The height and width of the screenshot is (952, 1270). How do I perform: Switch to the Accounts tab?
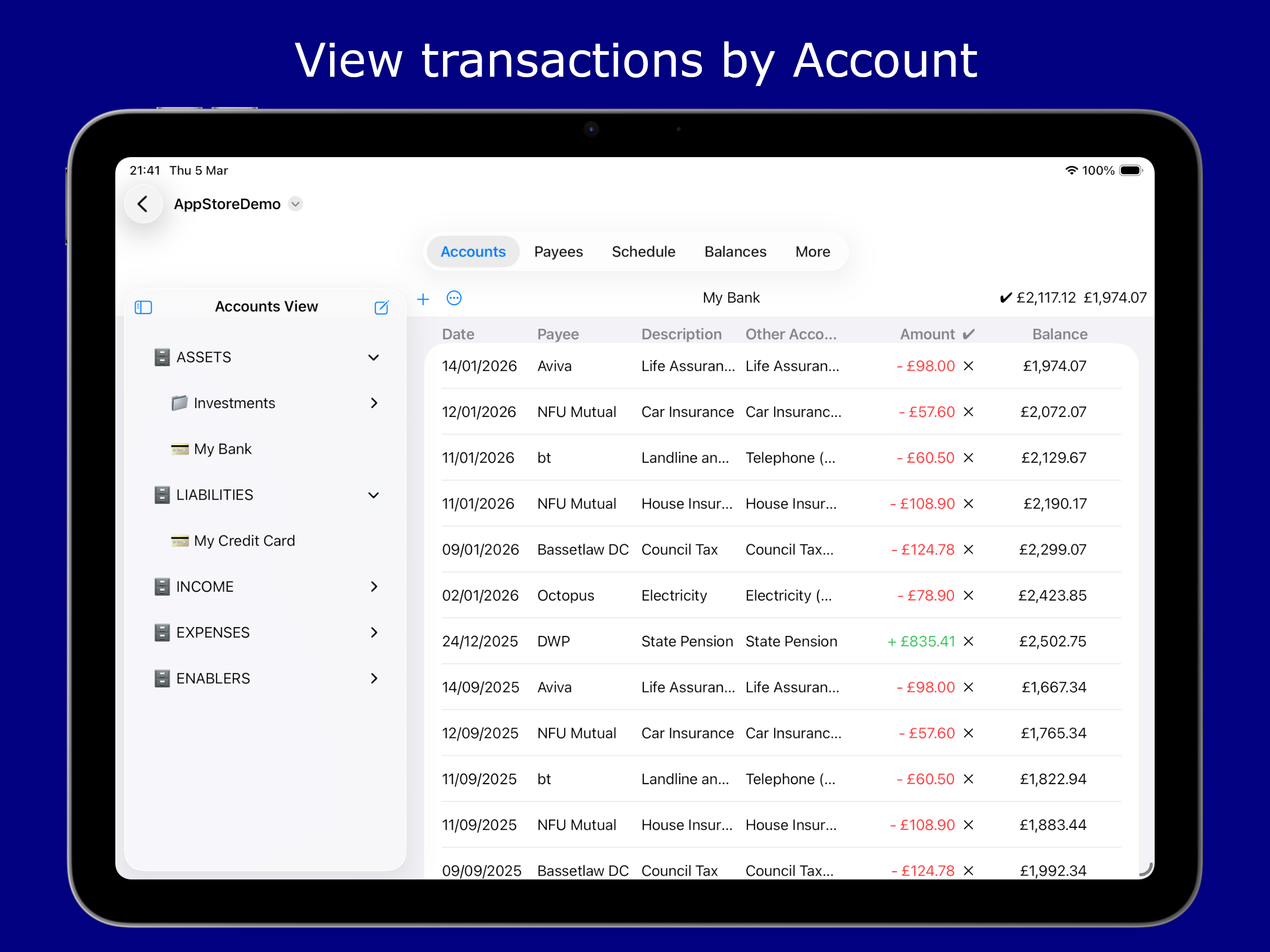[x=473, y=251]
